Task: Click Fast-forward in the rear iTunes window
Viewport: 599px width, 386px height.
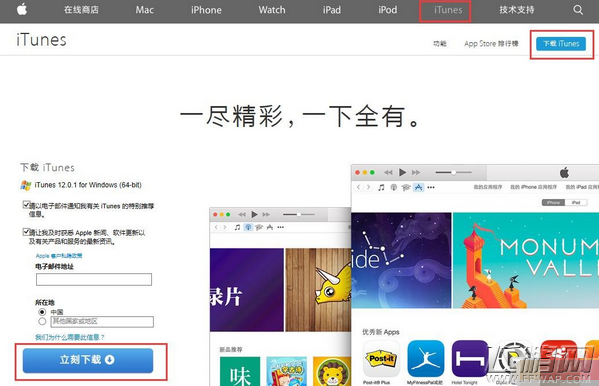Action: [x=266, y=214]
